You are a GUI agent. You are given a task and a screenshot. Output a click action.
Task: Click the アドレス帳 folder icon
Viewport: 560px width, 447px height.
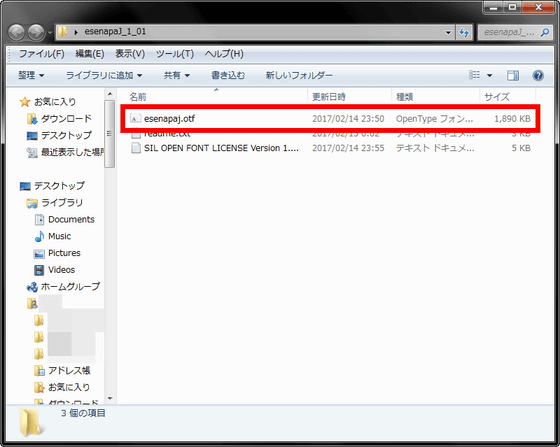[x=39, y=371]
